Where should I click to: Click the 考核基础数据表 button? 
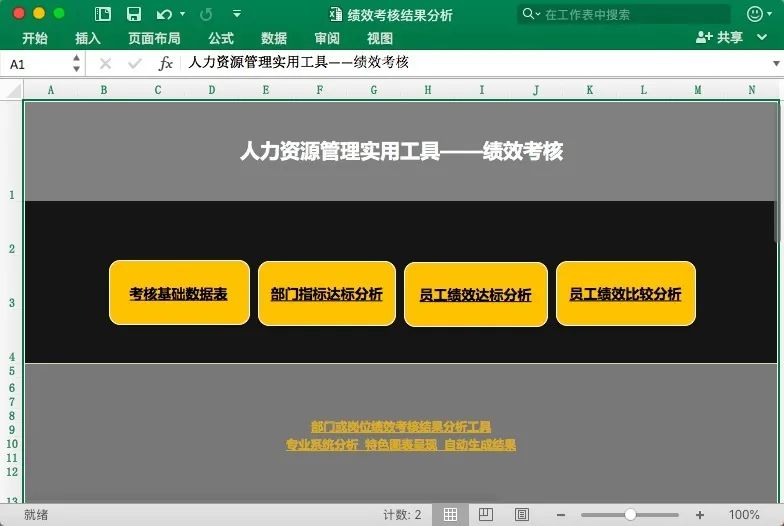[x=178, y=294]
